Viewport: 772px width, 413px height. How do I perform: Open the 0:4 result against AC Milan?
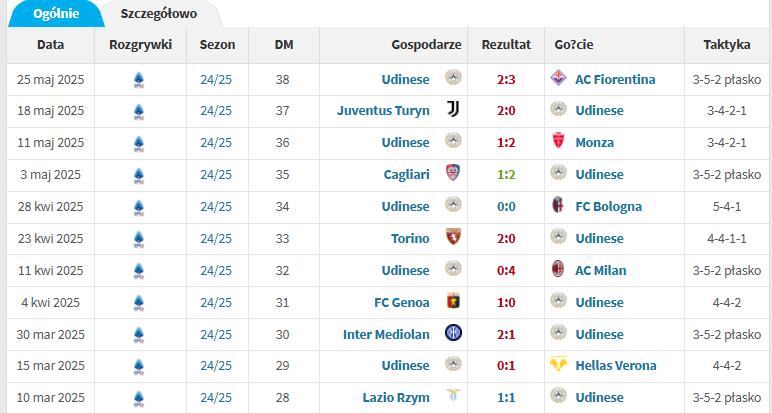tap(506, 271)
